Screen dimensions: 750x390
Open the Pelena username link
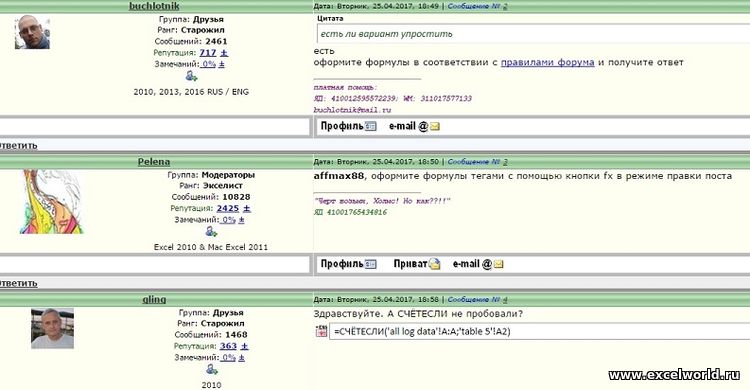154,162
